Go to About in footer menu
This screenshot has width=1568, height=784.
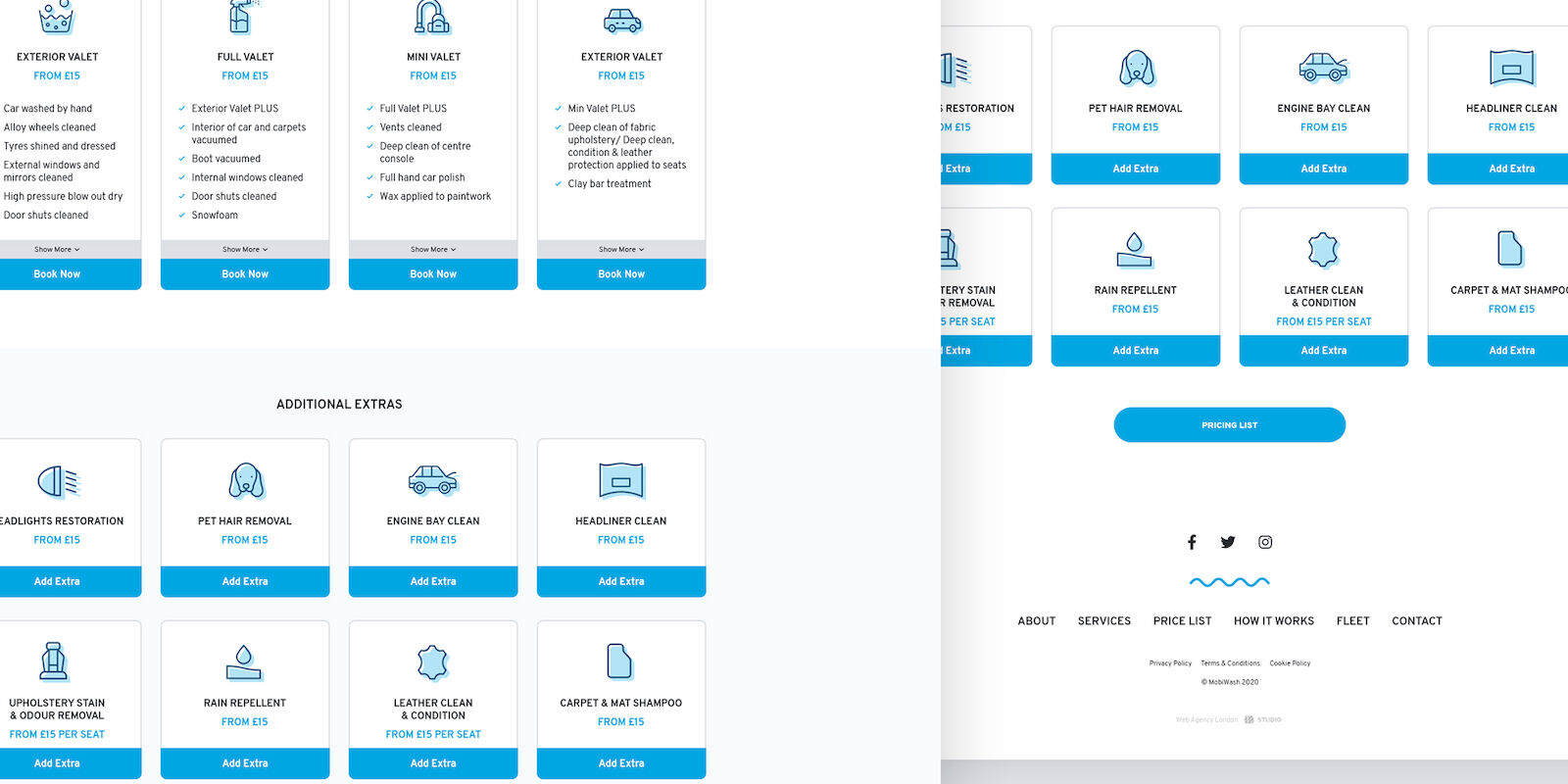coord(1036,621)
